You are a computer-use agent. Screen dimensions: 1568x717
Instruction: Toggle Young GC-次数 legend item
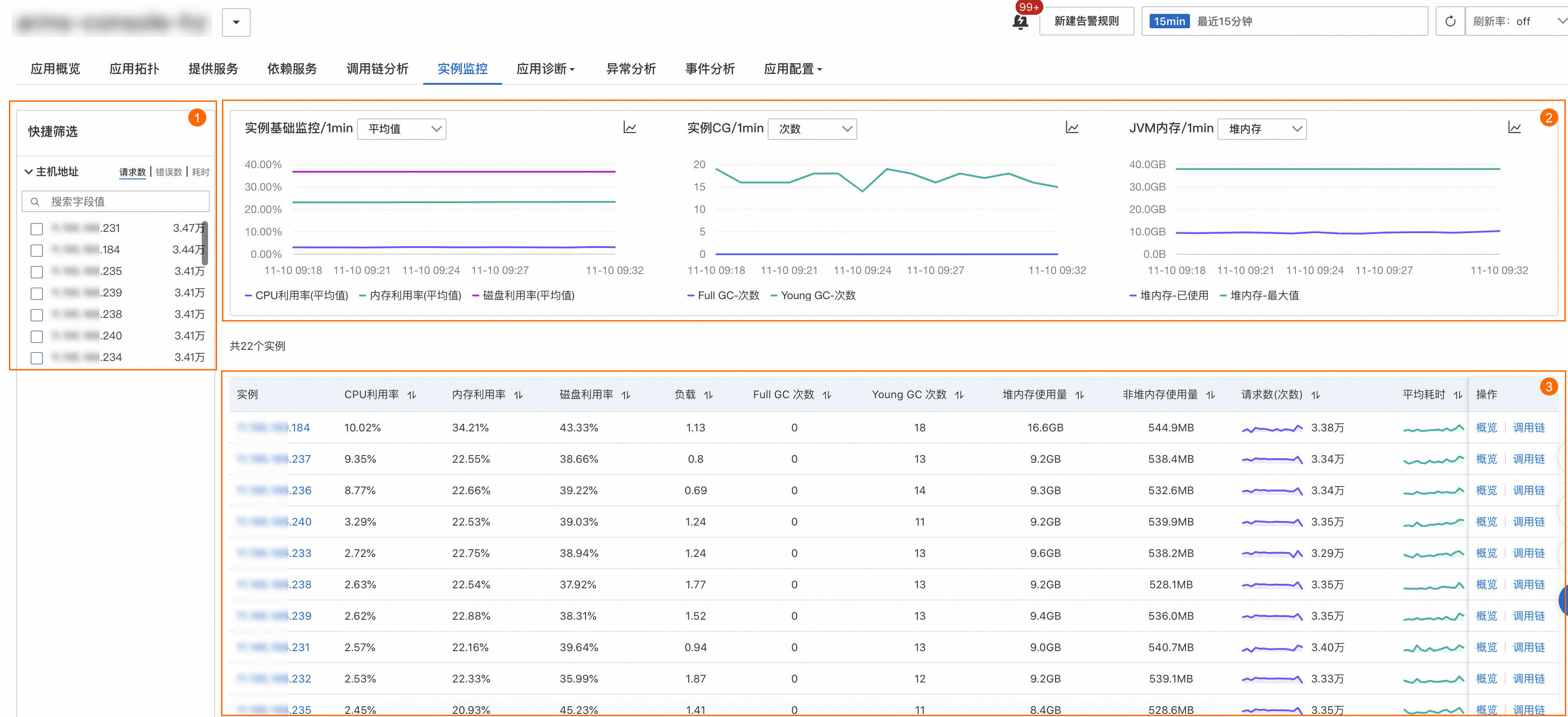click(813, 296)
